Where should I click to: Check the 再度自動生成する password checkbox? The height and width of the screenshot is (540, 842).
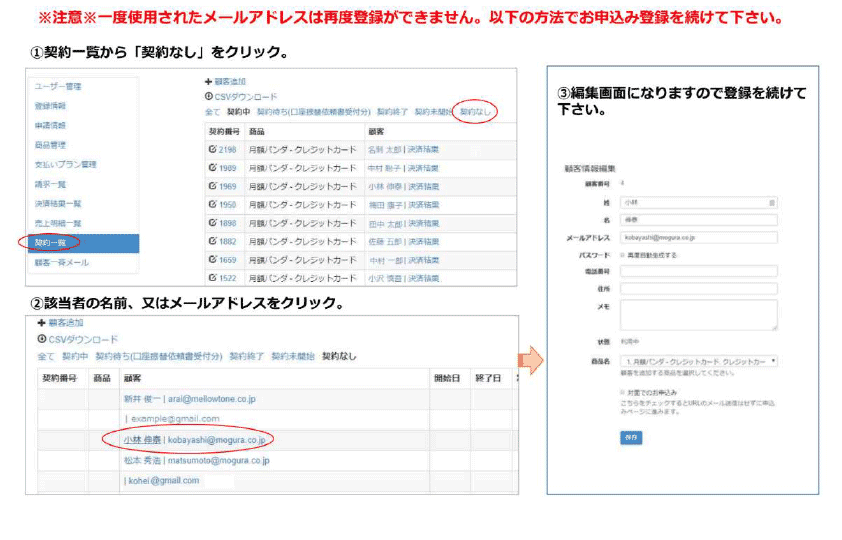click(x=623, y=255)
